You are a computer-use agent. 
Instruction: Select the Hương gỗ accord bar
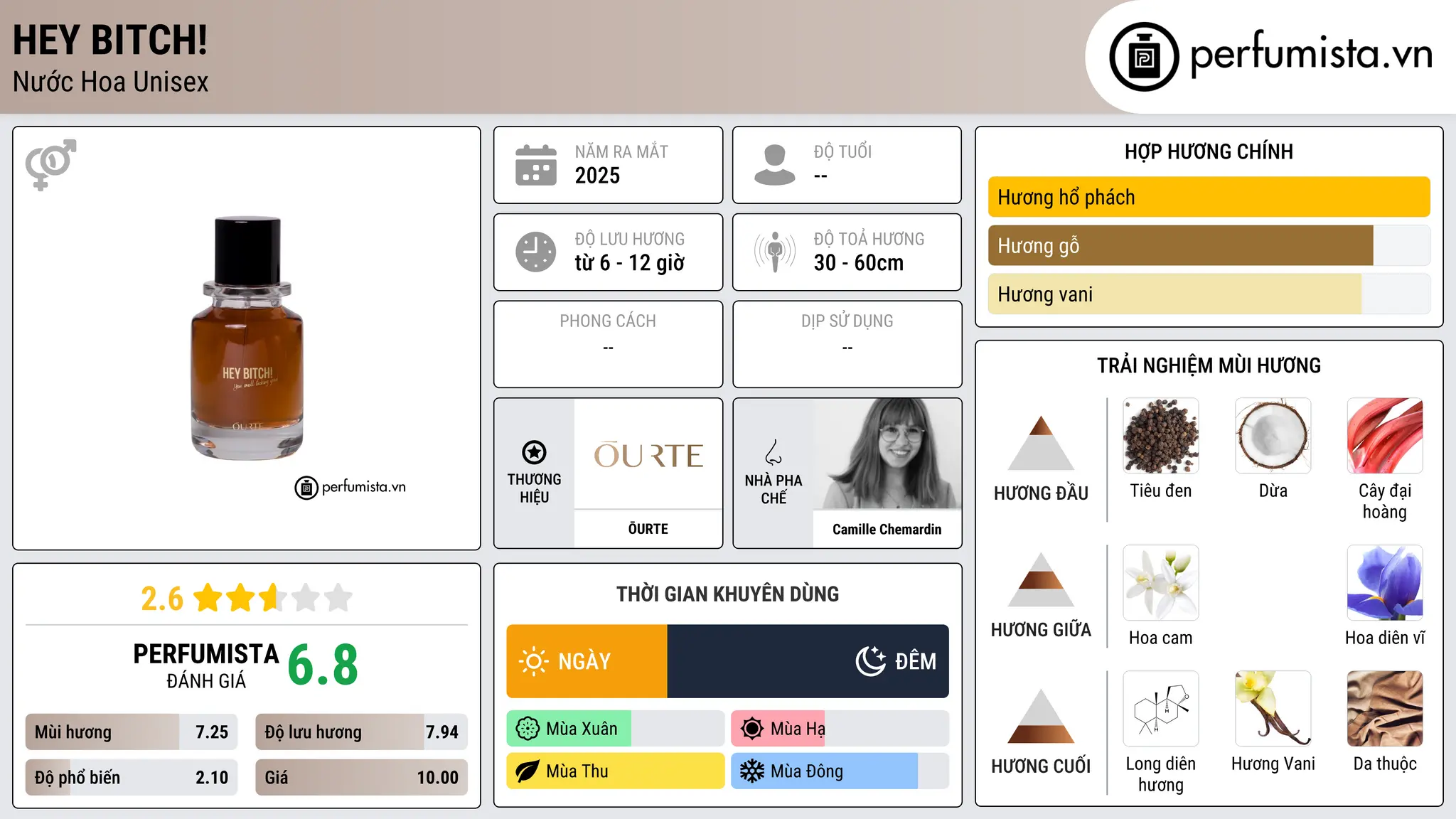pyautogui.click(x=1209, y=245)
